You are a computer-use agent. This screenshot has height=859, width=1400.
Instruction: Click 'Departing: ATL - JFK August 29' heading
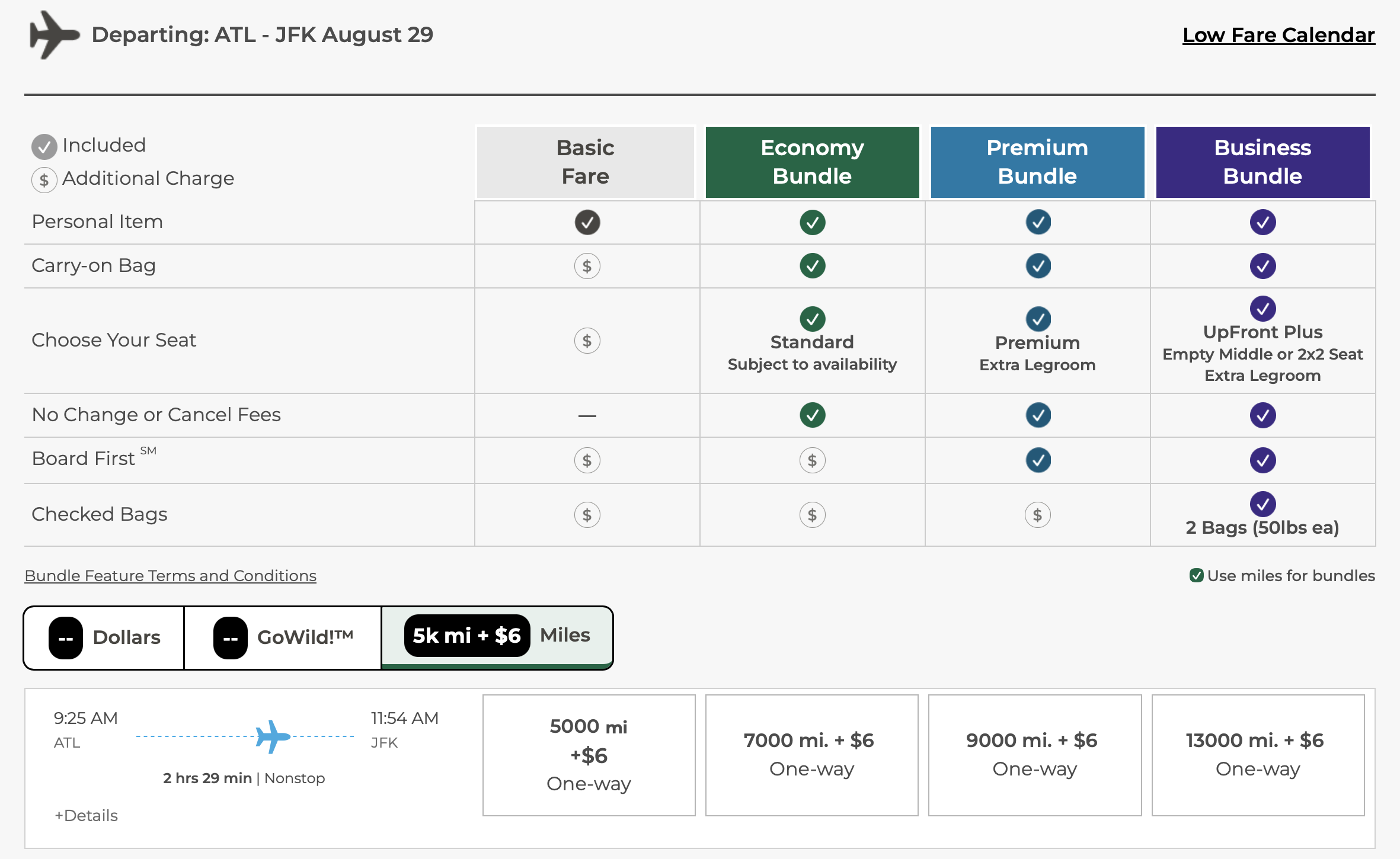click(263, 35)
